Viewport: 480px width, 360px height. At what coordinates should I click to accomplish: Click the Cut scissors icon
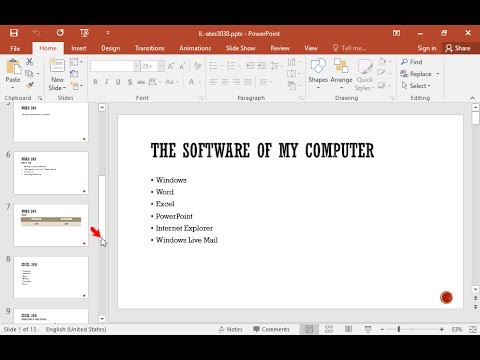pos(29,62)
